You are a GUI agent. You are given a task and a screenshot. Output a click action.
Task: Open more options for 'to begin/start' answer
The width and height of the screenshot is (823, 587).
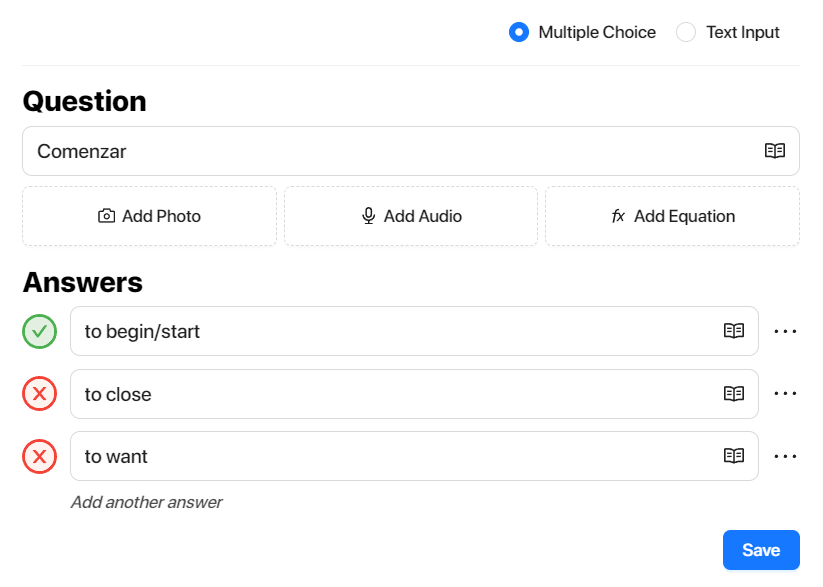(785, 331)
